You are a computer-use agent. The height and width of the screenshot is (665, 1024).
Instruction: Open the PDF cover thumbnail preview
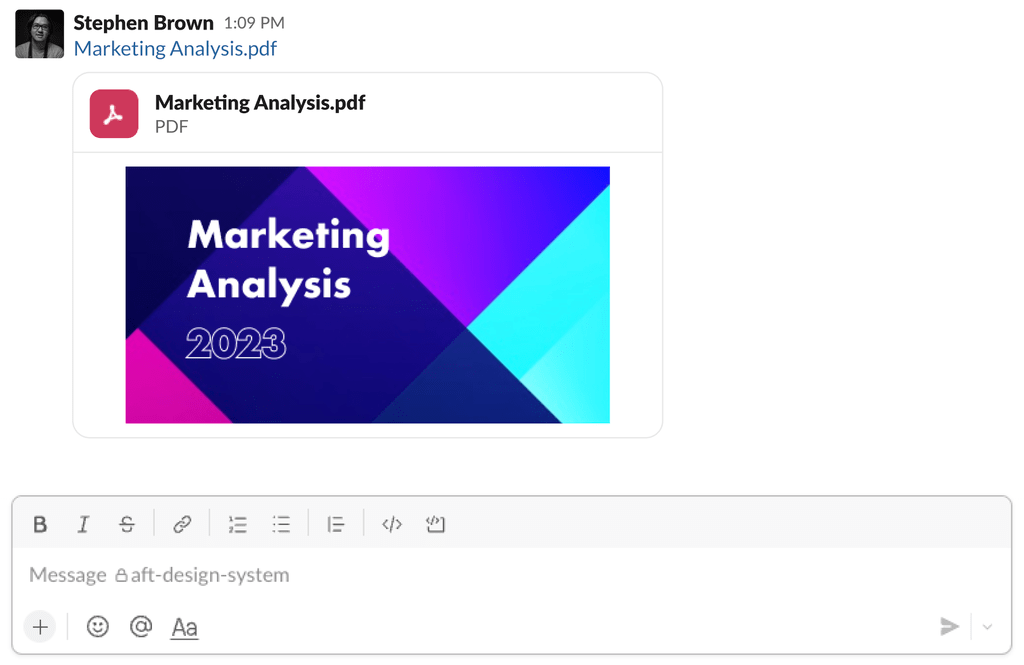pyautogui.click(x=366, y=294)
